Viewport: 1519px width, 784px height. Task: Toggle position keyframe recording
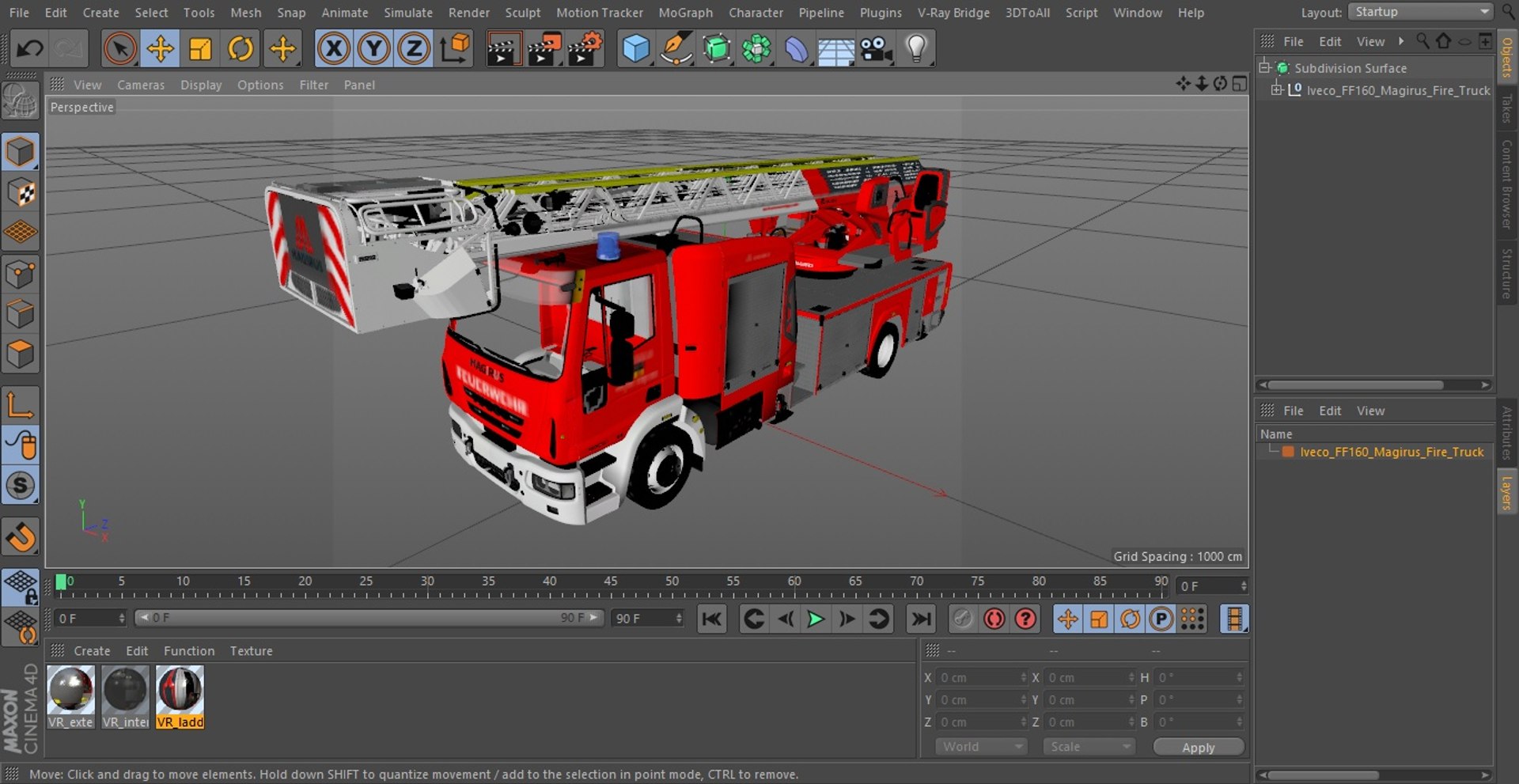1067,619
